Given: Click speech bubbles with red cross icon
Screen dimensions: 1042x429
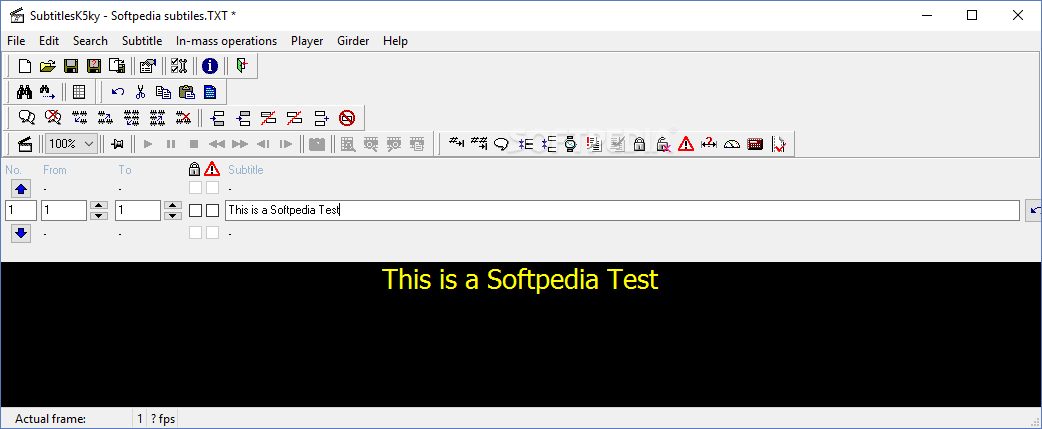Looking at the screenshot, I should (53, 118).
